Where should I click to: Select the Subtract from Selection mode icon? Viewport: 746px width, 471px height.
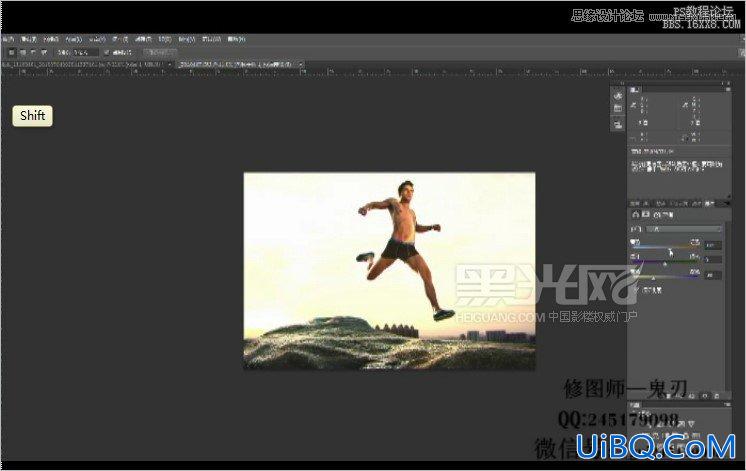pos(33,52)
